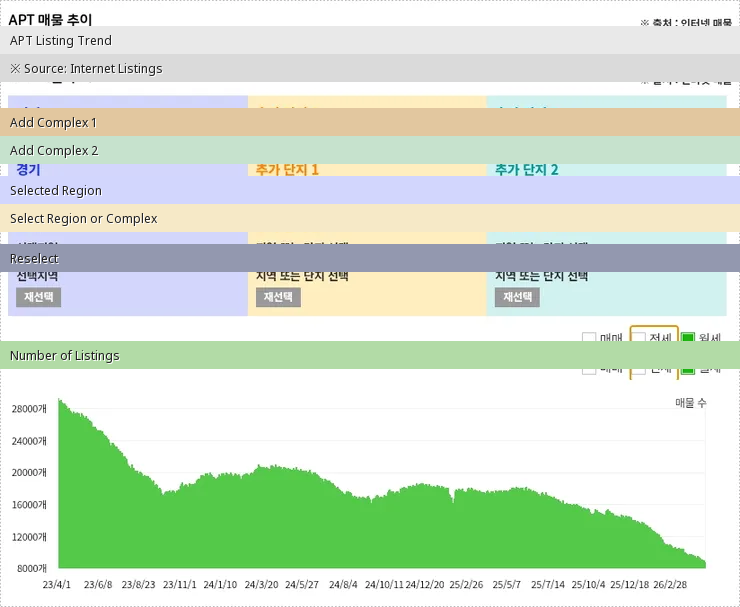Select the 경기 region heading

[29, 170]
